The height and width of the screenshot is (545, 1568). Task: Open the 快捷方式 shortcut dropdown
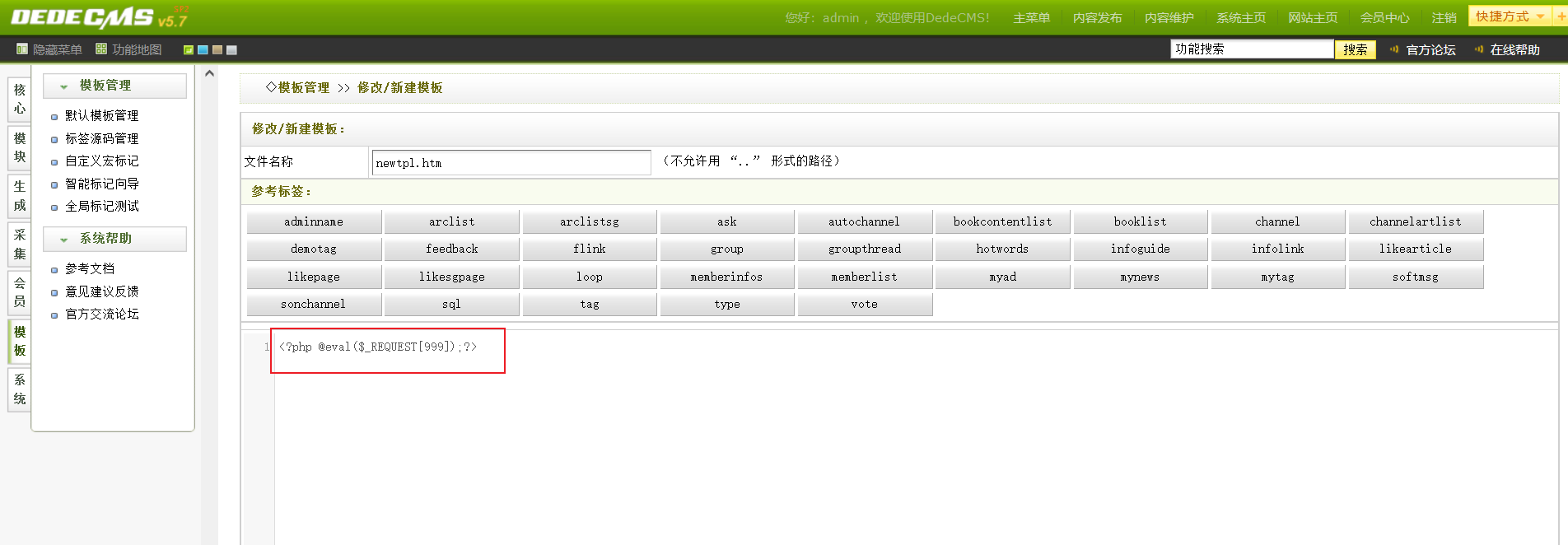[x=1510, y=16]
